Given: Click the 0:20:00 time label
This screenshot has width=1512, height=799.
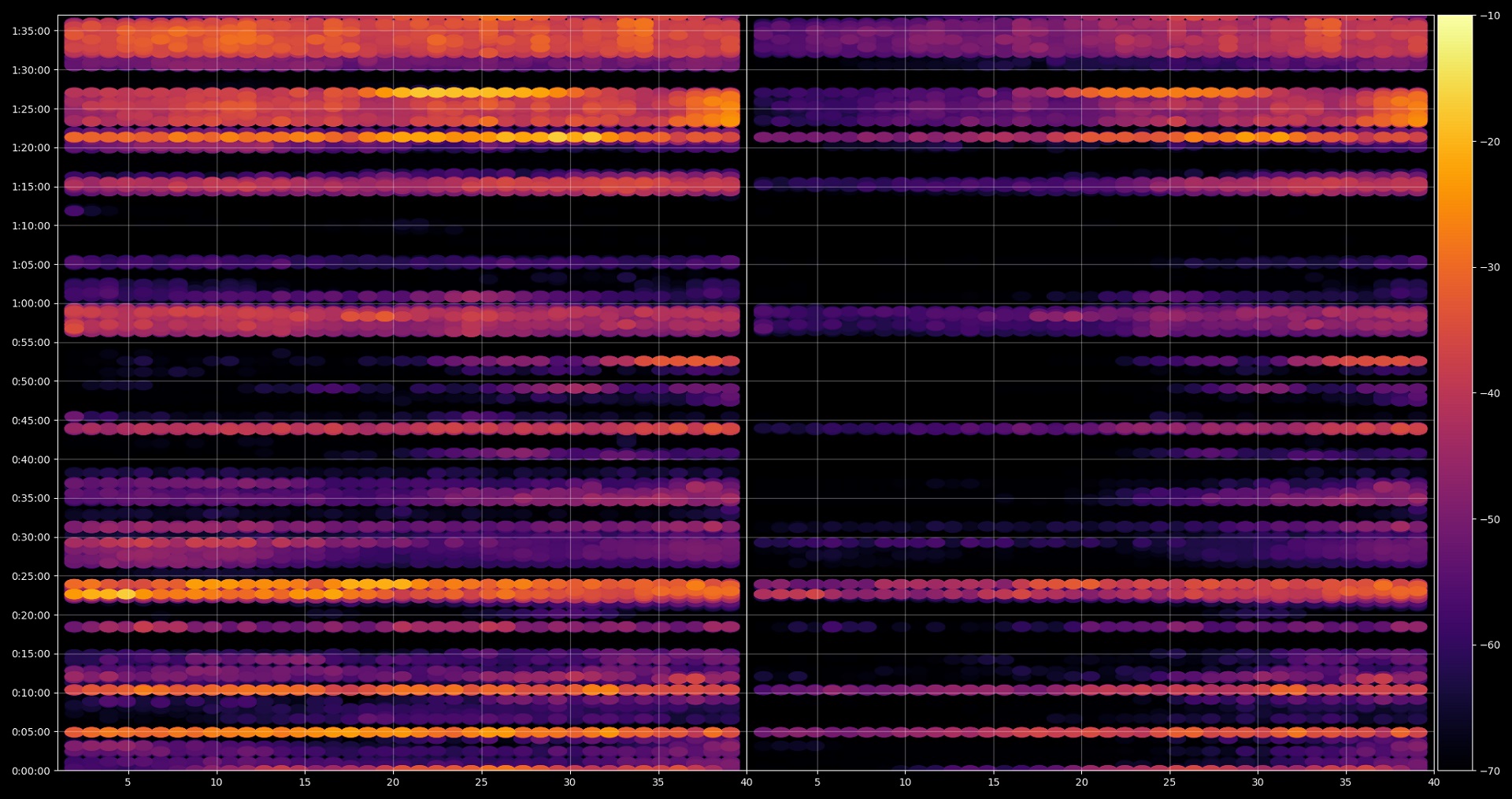Looking at the screenshot, I should point(31,615).
